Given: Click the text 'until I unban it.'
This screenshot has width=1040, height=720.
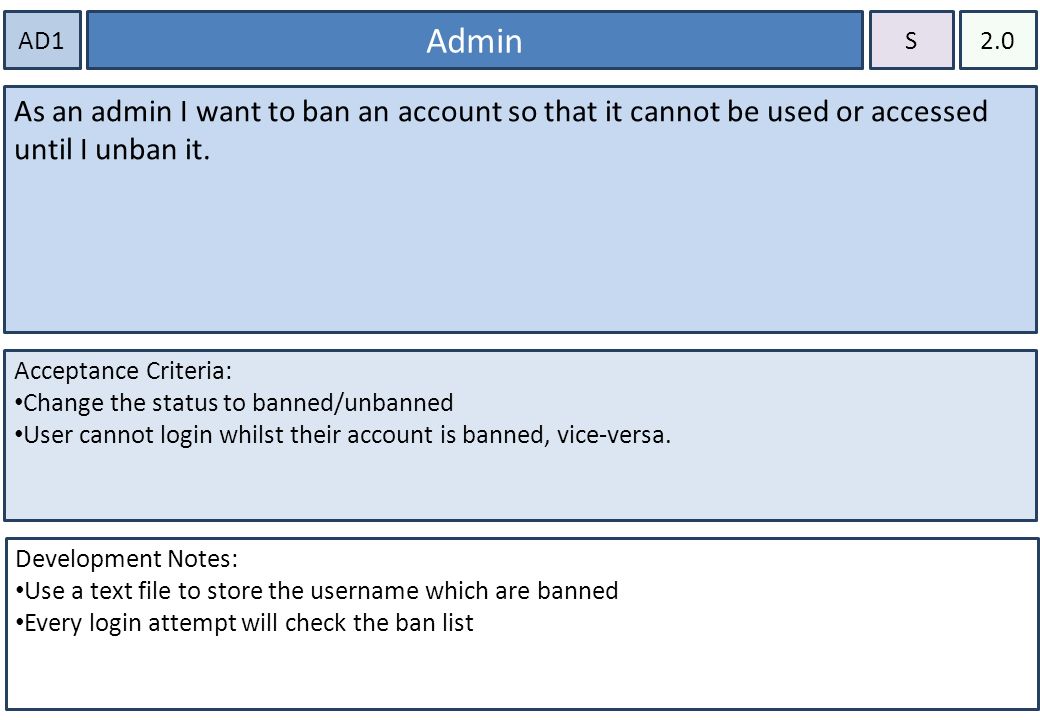Looking at the screenshot, I should pyautogui.click(x=112, y=150).
